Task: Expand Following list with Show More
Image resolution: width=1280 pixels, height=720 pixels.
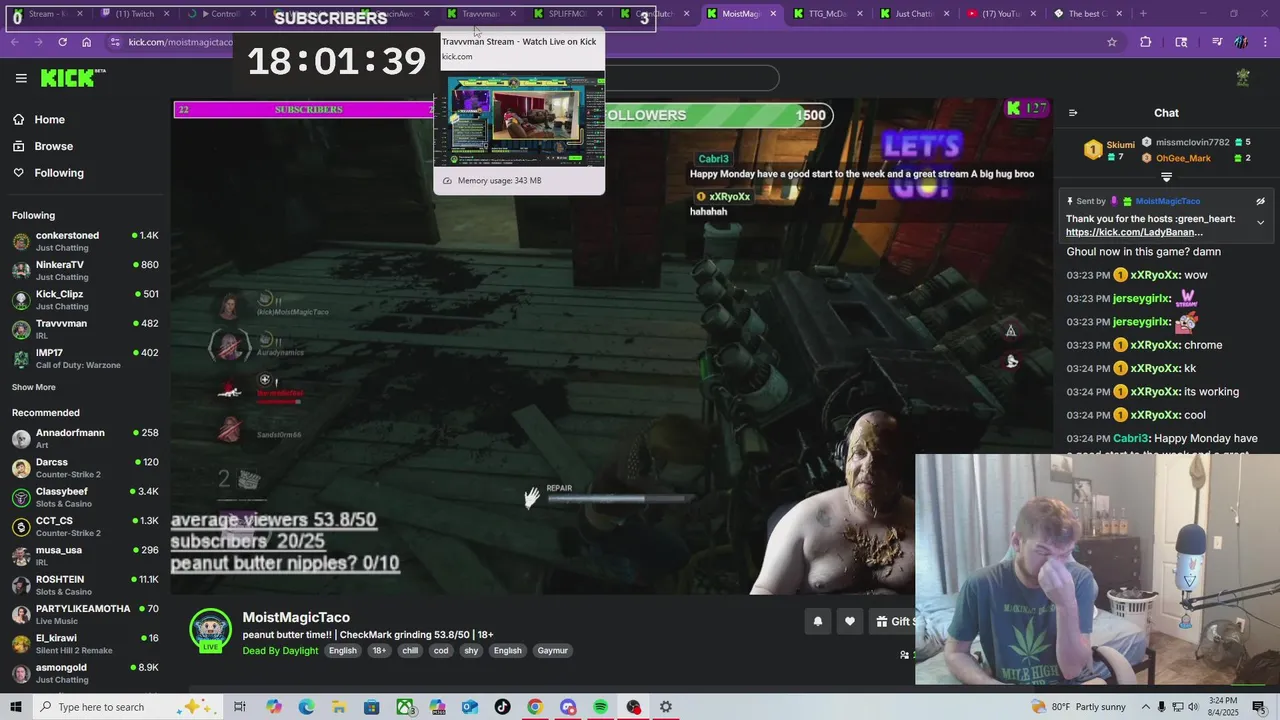Action: (34, 387)
